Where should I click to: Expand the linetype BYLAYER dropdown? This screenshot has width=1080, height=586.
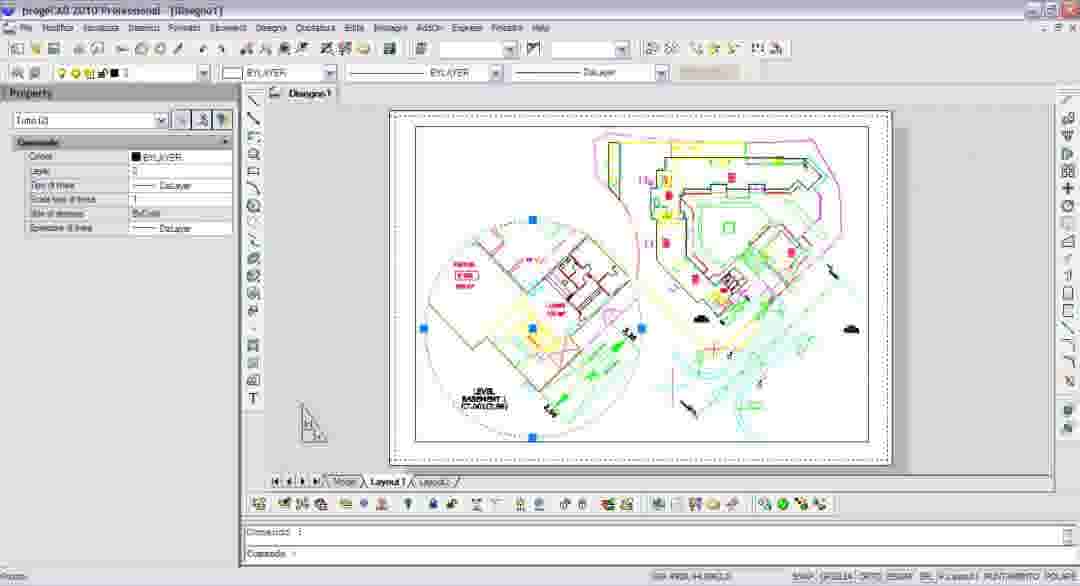click(497, 72)
